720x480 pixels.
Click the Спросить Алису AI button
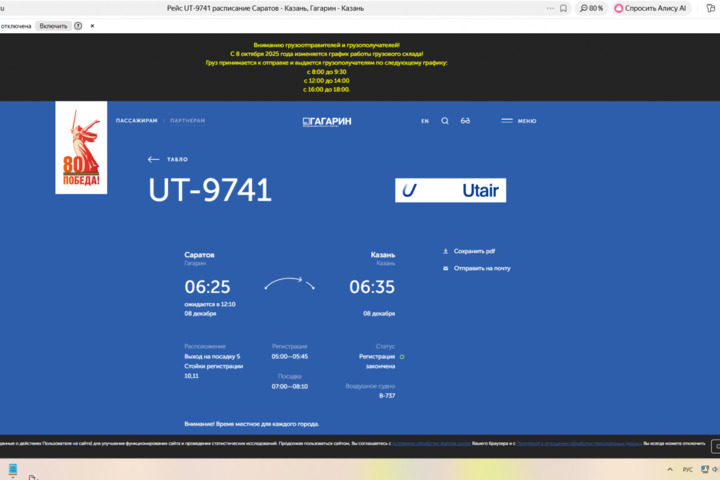point(651,8)
